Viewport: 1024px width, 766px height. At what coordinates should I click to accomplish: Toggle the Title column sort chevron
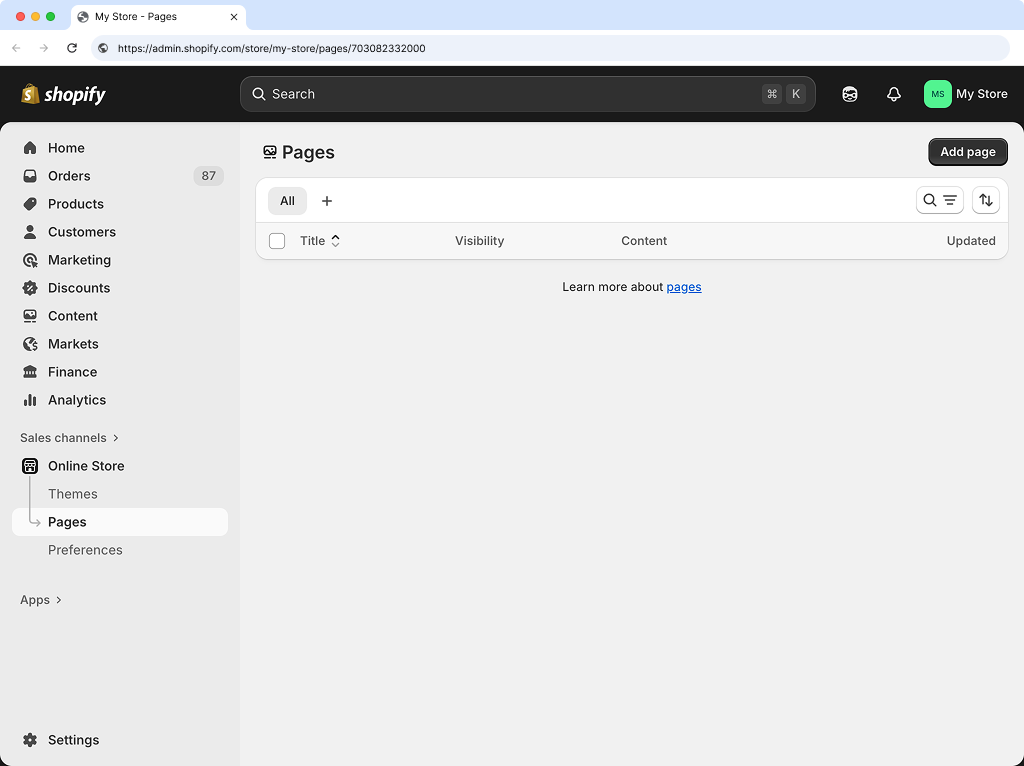coord(335,240)
